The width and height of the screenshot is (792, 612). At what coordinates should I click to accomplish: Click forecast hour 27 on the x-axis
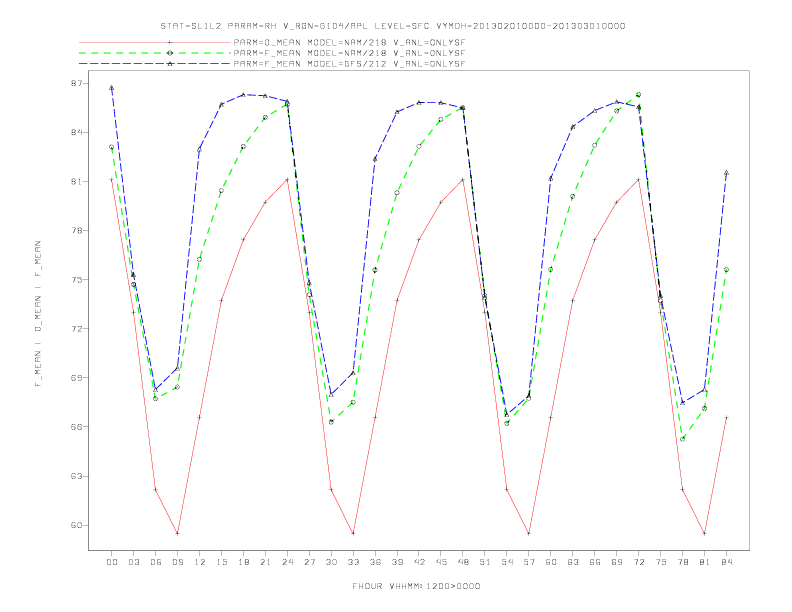(309, 562)
